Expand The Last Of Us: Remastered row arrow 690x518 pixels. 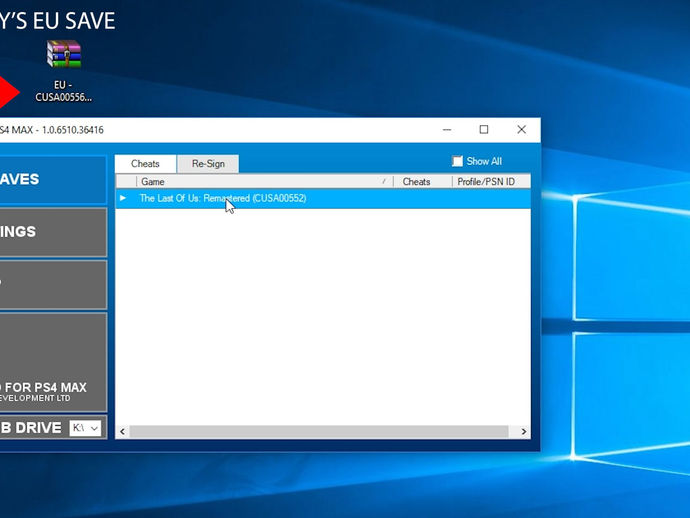pos(123,198)
